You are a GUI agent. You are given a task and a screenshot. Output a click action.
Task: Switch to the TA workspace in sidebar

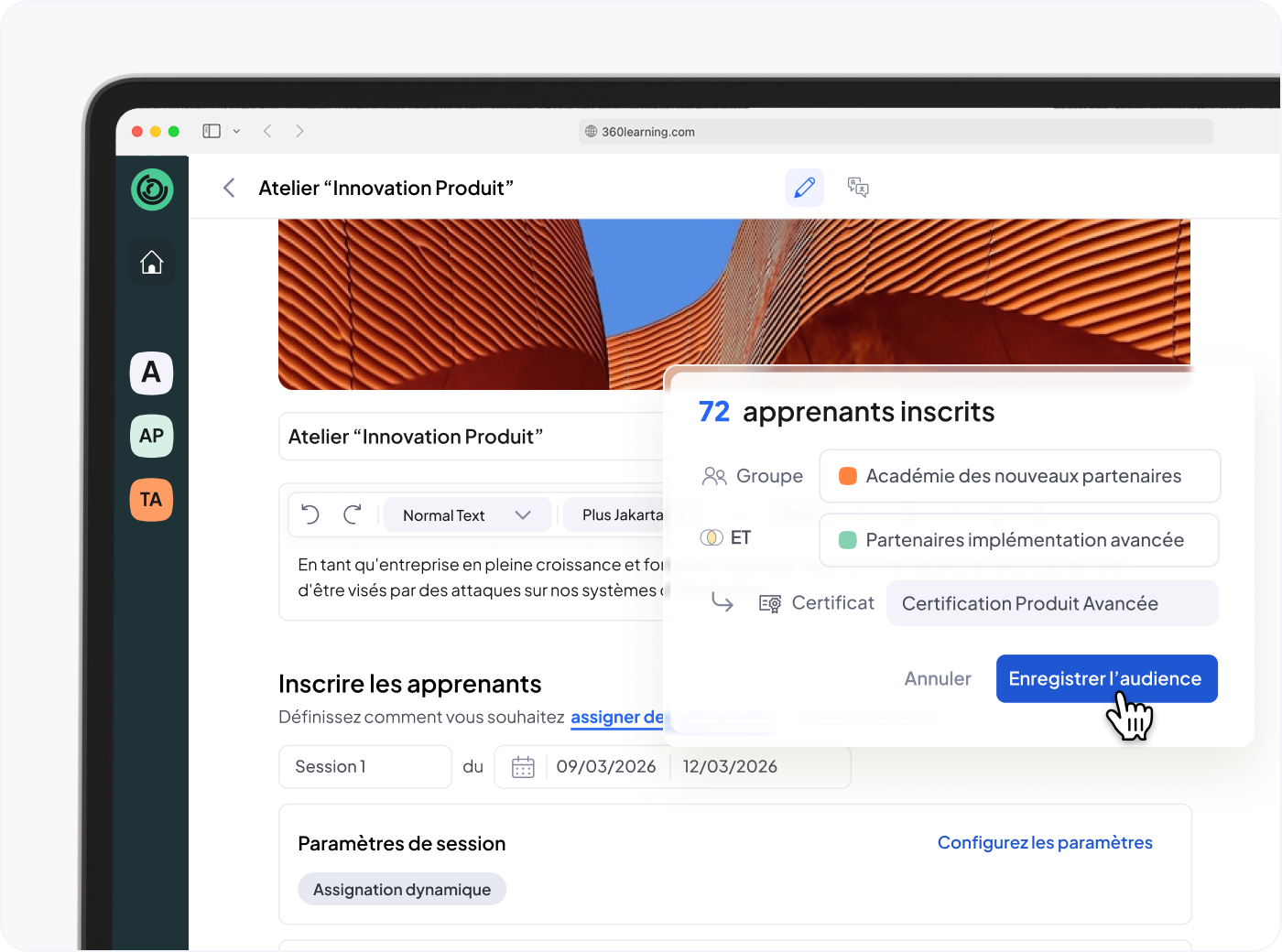click(x=152, y=500)
